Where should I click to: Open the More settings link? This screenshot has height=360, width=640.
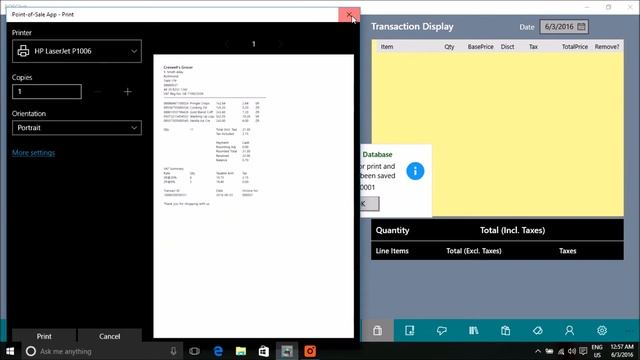click(x=33, y=153)
